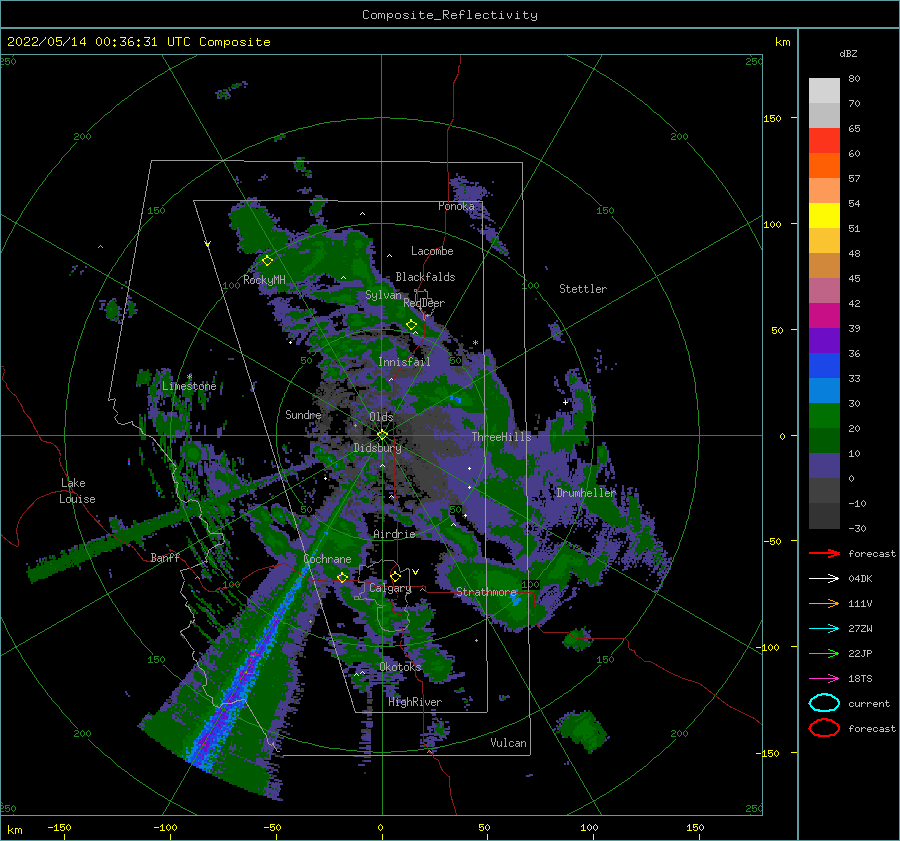Click the -150 tick label on bottom axis
Screen dimensions: 900x841
coord(60,827)
